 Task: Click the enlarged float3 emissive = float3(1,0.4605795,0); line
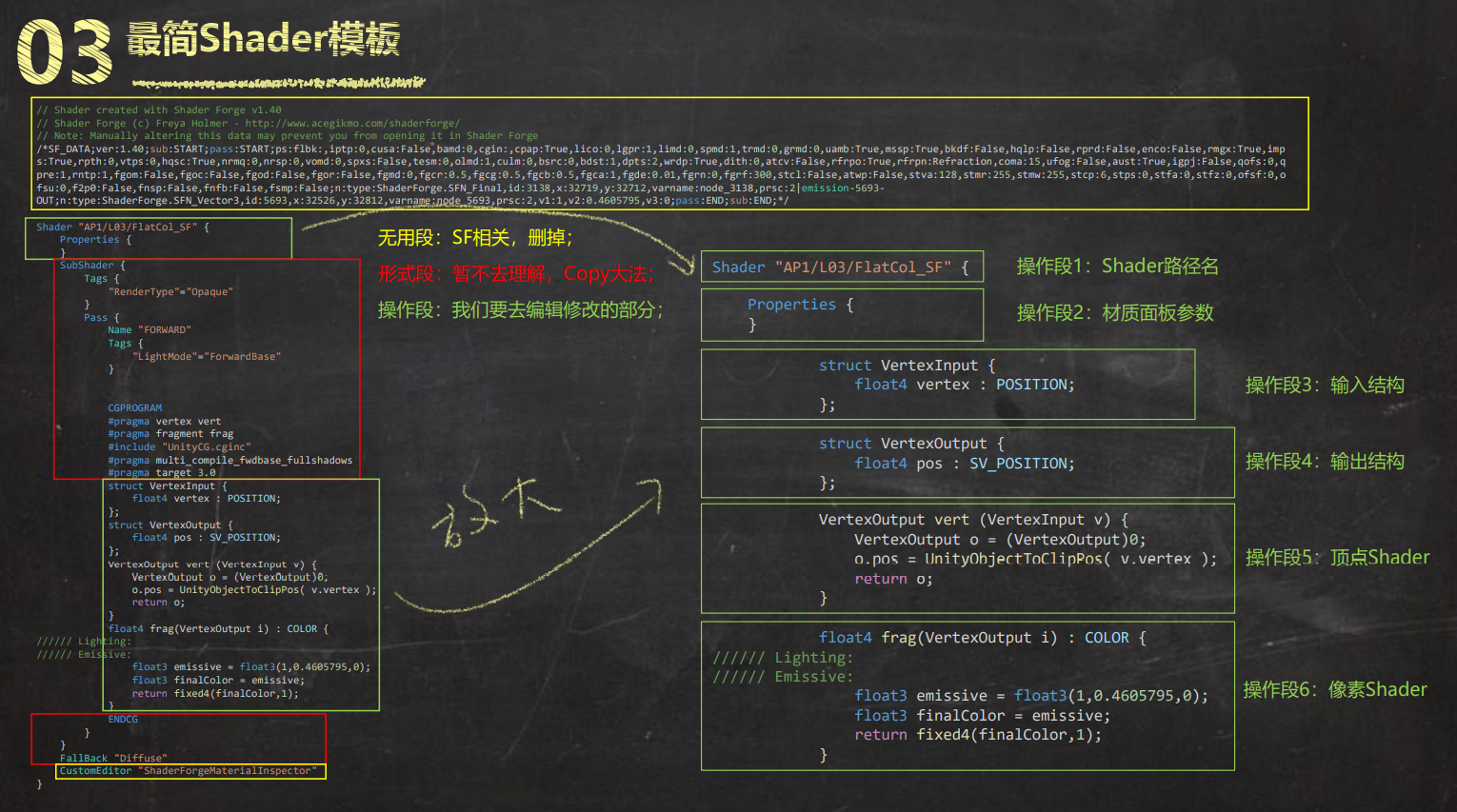tap(1031, 696)
